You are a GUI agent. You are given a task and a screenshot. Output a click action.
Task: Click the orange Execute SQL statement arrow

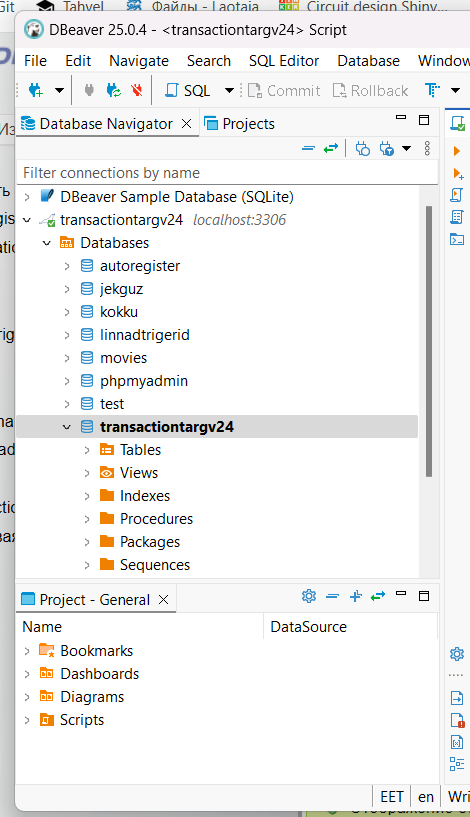(457, 151)
